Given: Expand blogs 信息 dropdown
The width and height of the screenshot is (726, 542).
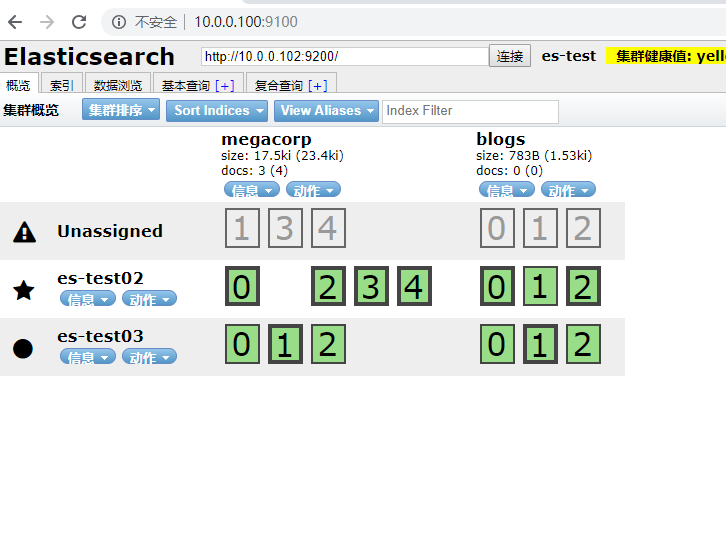Looking at the screenshot, I should click(x=507, y=189).
